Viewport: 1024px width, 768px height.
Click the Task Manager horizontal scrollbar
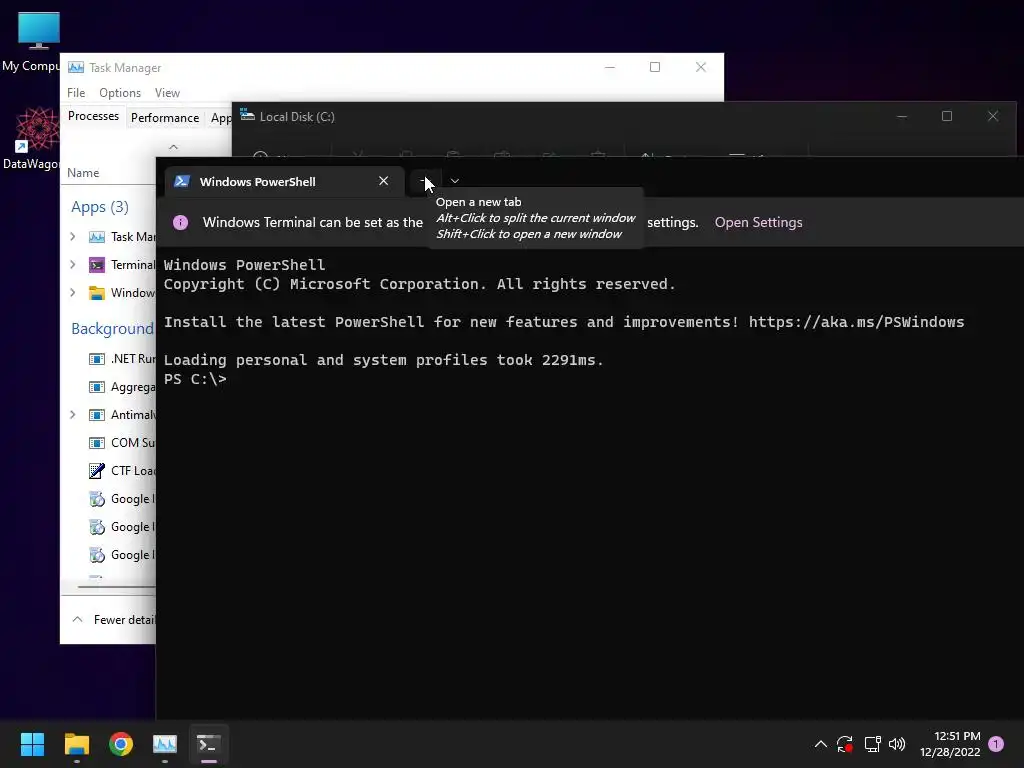point(116,586)
